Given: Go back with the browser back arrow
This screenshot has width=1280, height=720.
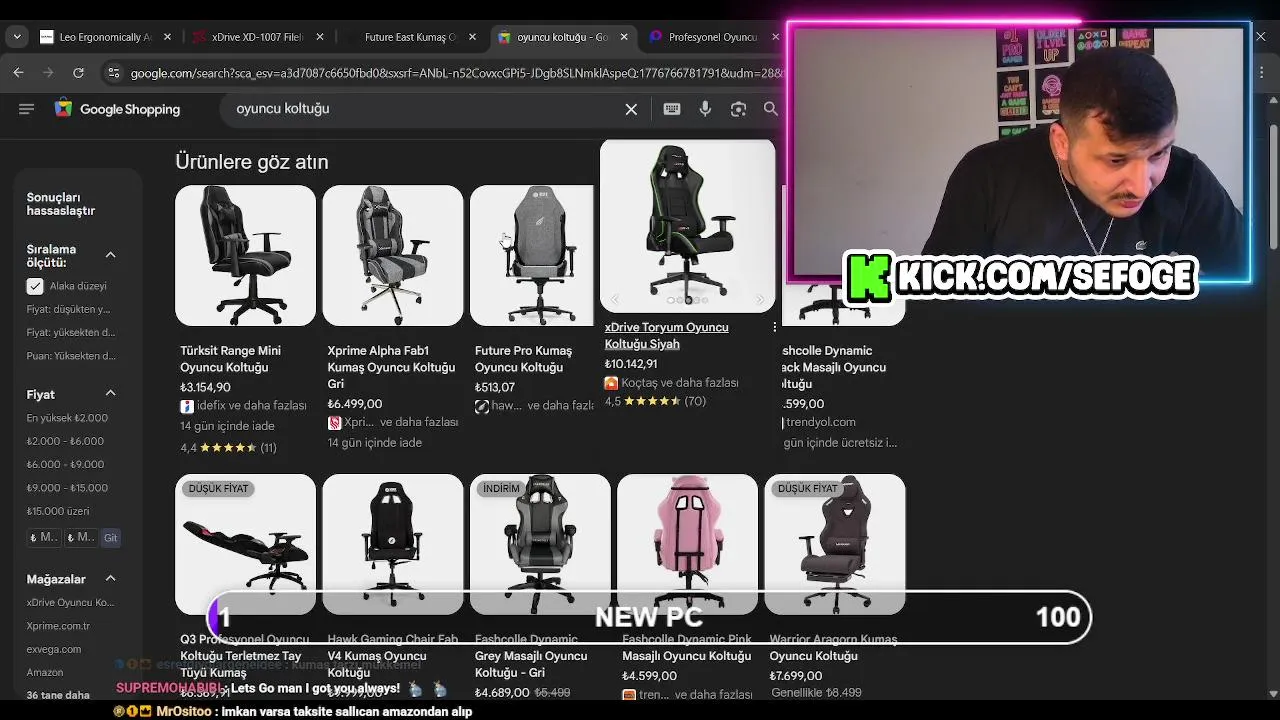Looking at the screenshot, I should [x=18, y=72].
